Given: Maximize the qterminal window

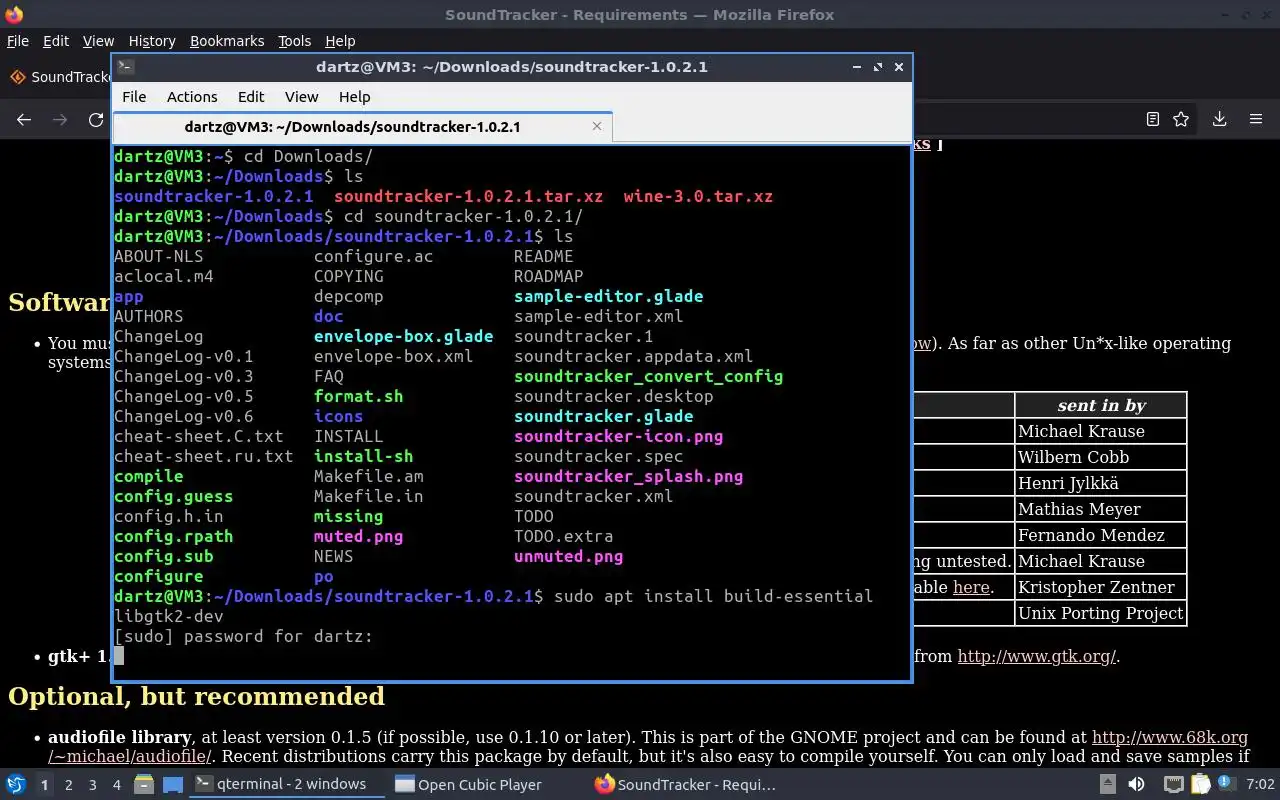Looking at the screenshot, I should (x=878, y=67).
